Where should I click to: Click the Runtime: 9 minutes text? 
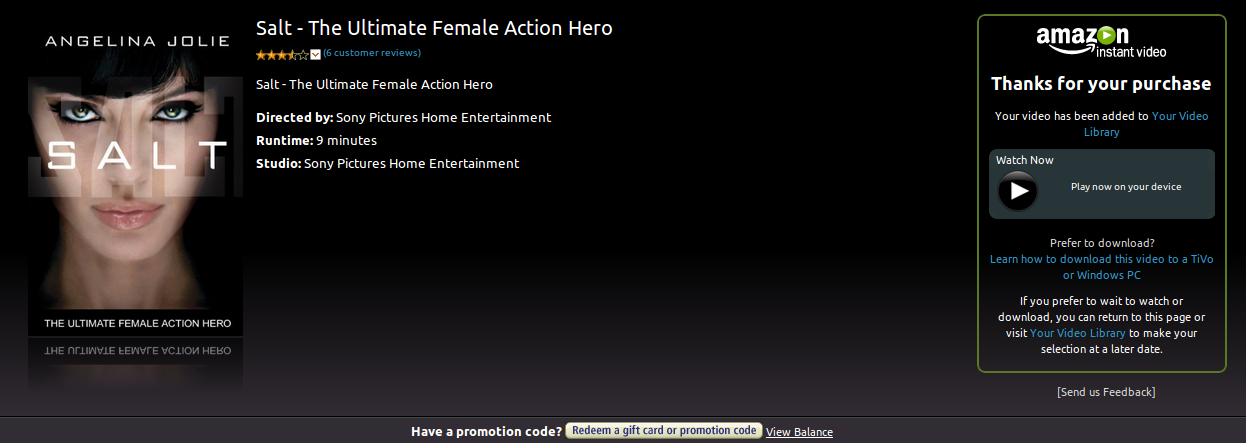316,140
